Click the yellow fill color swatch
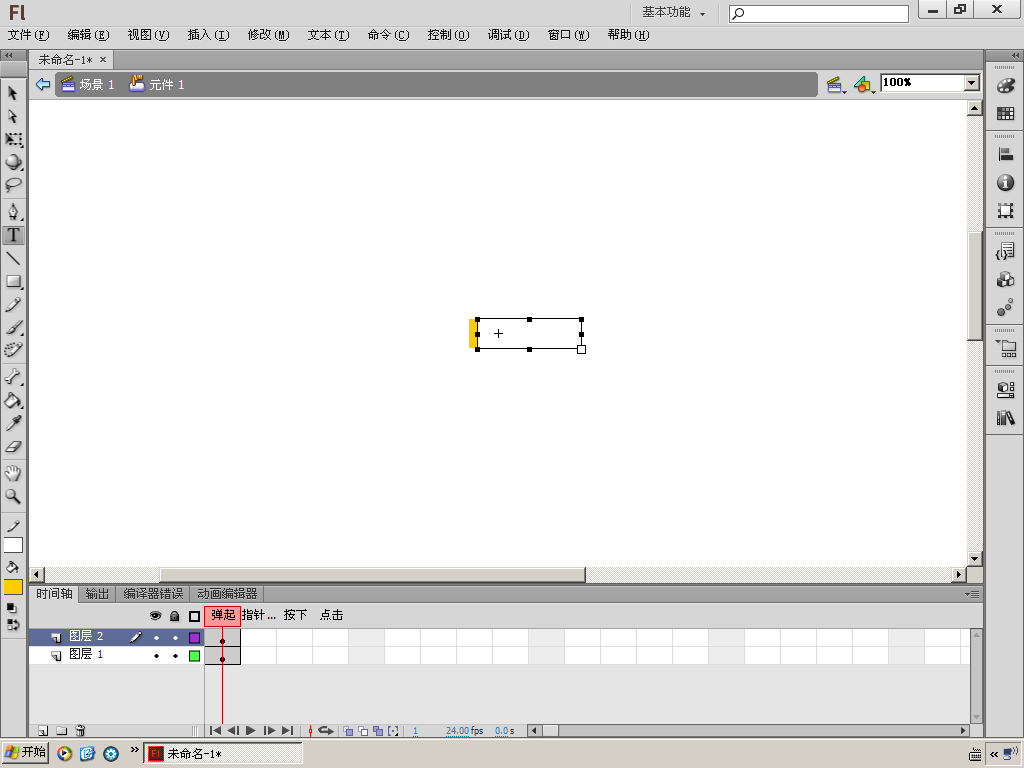Viewport: 1024px width, 768px height. [x=13, y=587]
